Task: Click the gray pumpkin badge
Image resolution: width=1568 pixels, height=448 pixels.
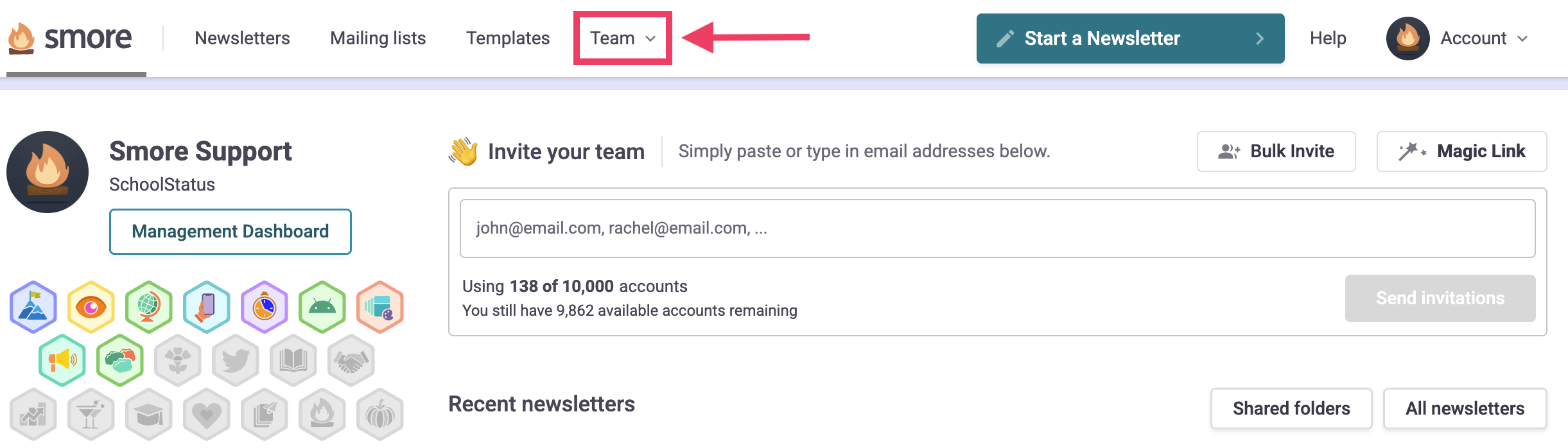Action: pos(380,414)
